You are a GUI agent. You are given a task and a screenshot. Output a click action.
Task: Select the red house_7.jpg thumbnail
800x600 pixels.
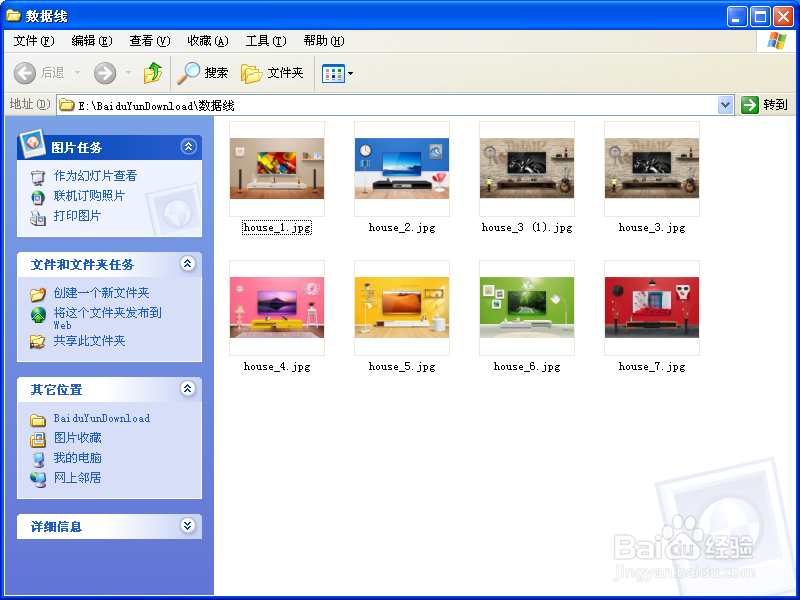point(652,308)
